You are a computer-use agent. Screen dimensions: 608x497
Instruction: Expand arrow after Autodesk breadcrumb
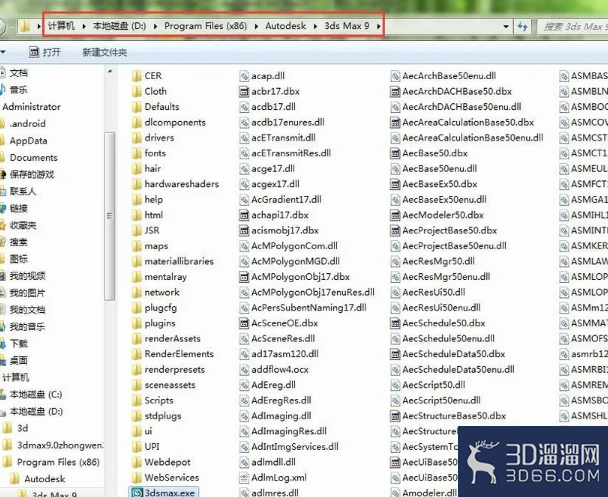(x=315, y=26)
